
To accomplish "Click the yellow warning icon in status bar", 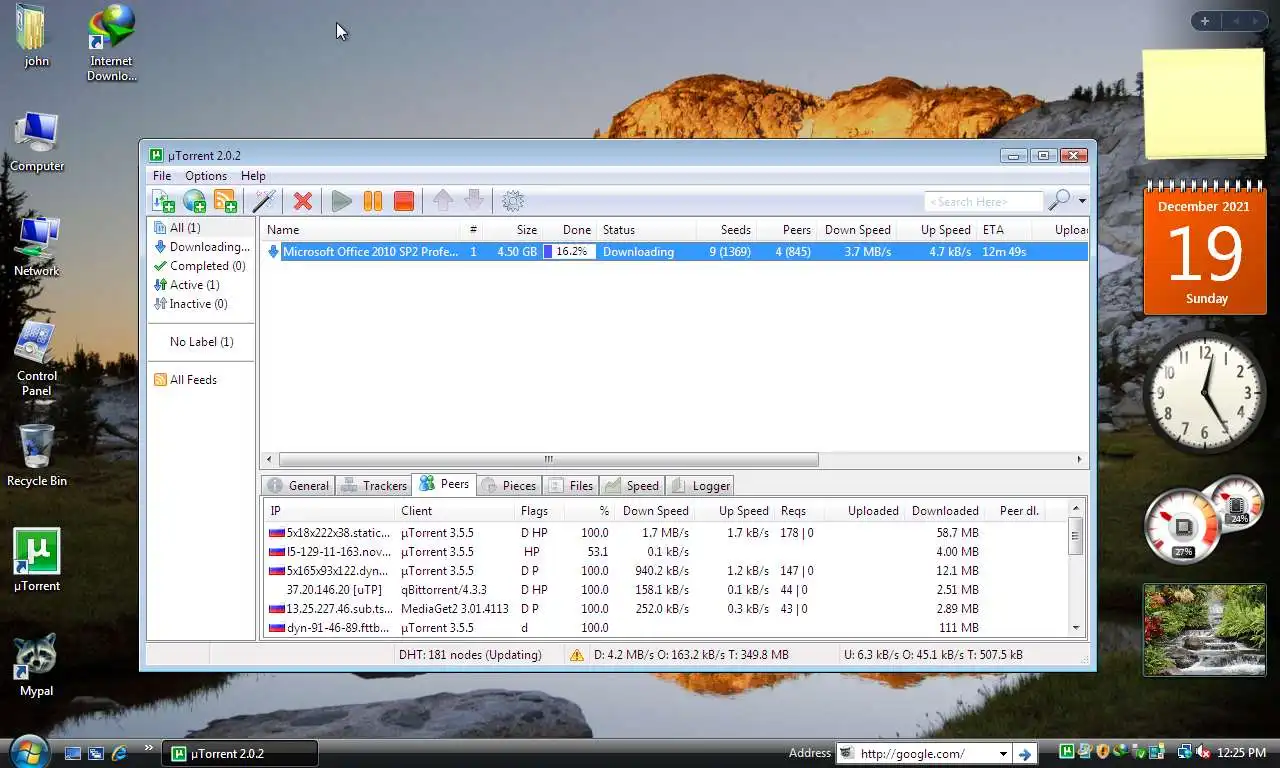I will (x=576, y=655).
